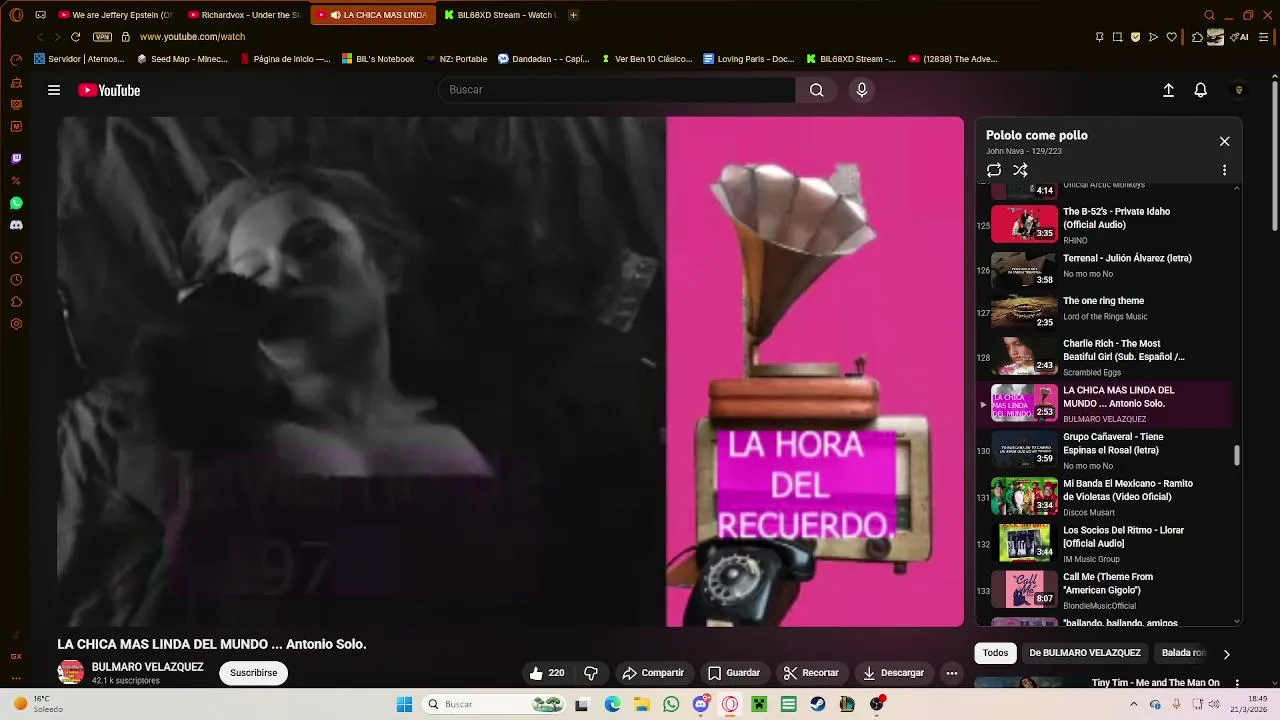Screen dimensions: 1280x720
Task: Play Call Me Theme From American Gigolo
Action: click(x=1107, y=590)
